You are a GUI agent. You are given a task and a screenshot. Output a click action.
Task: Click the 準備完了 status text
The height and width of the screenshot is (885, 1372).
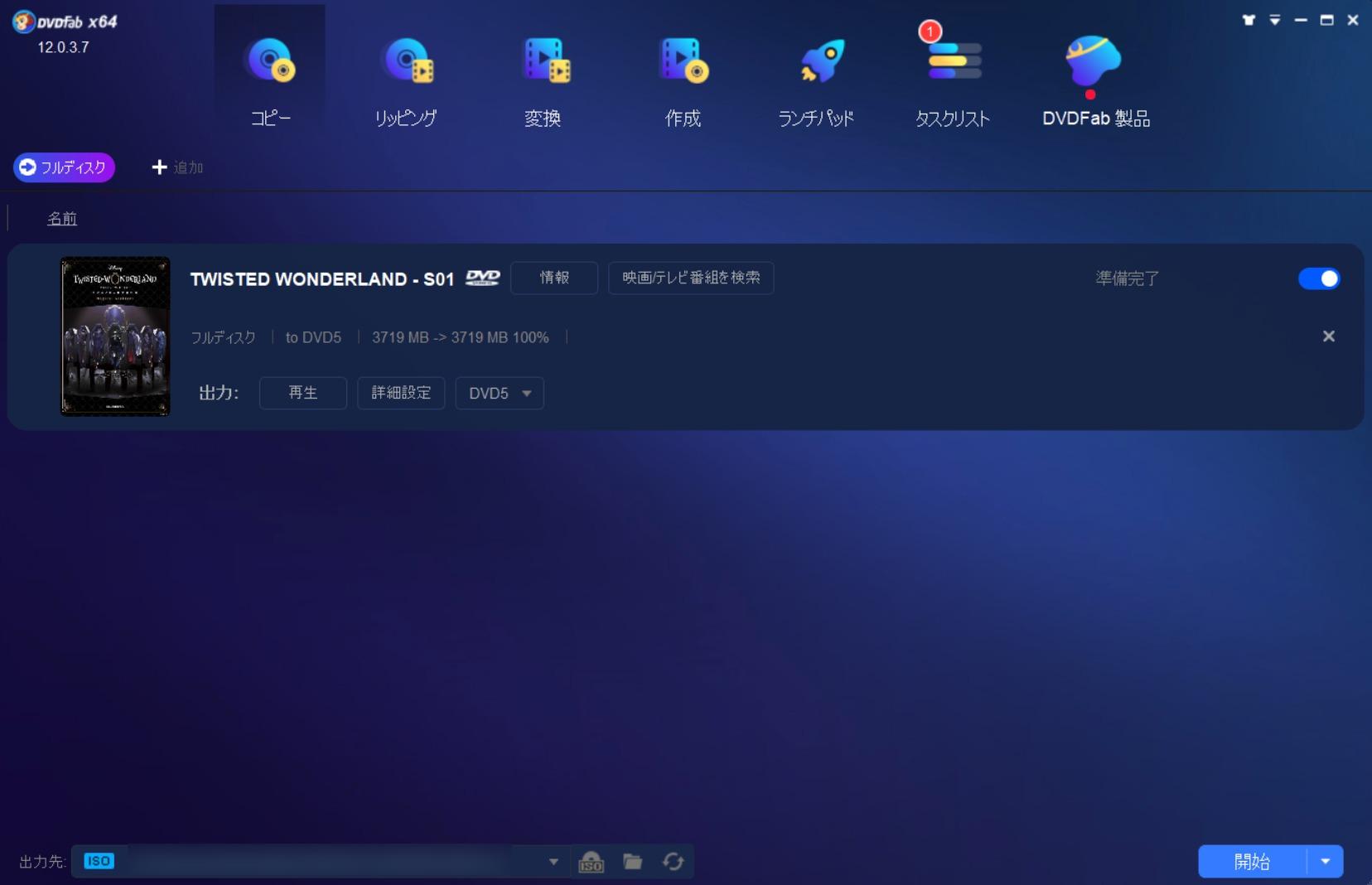(x=1127, y=278)
